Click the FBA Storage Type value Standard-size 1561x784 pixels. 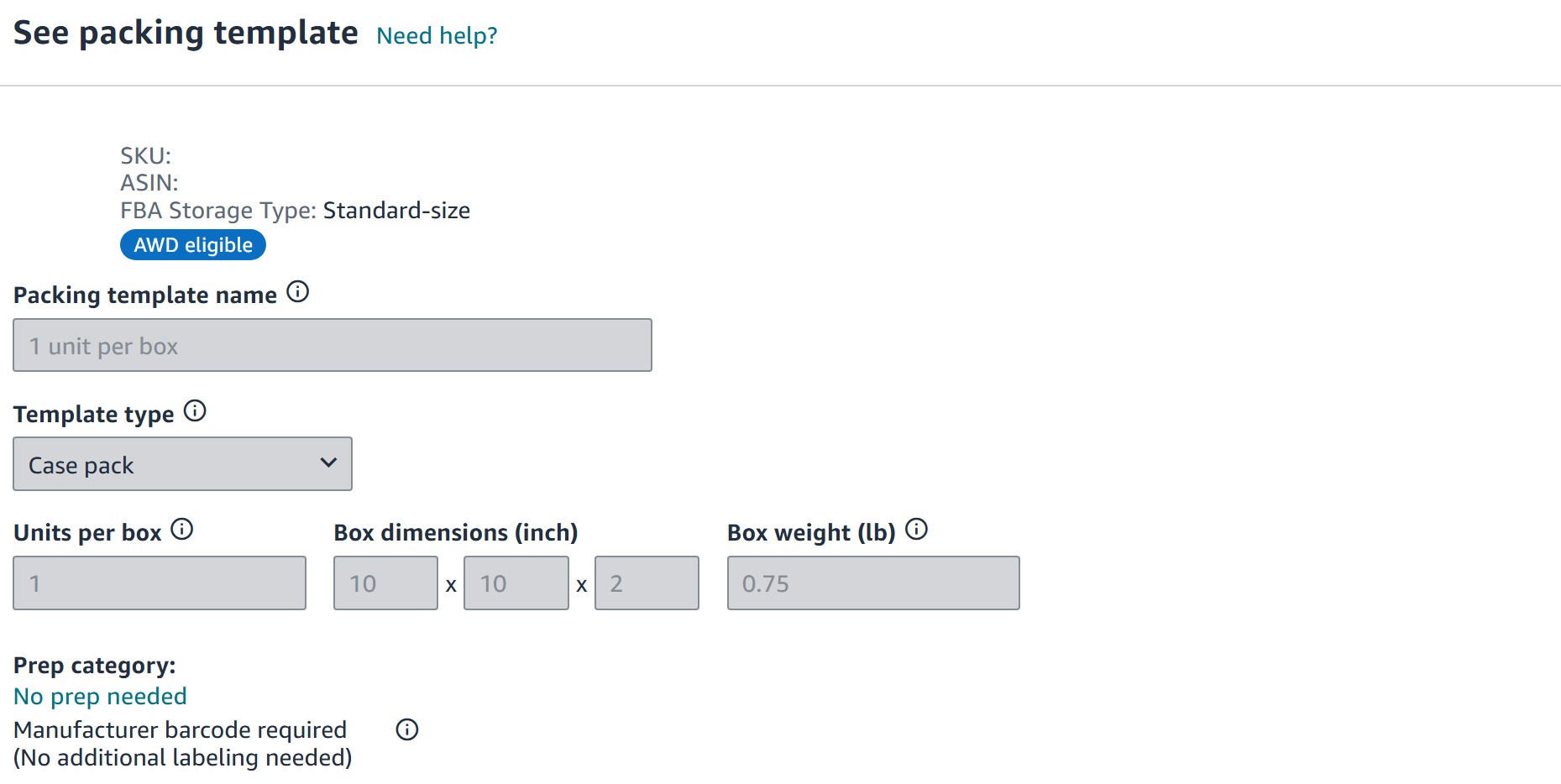(x=397, y=210)
